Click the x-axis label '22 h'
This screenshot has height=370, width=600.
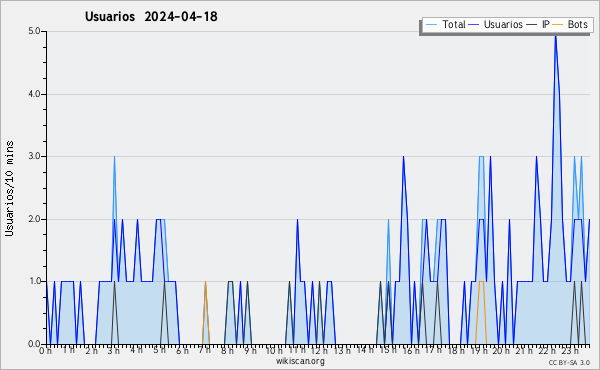pos(547,351)
